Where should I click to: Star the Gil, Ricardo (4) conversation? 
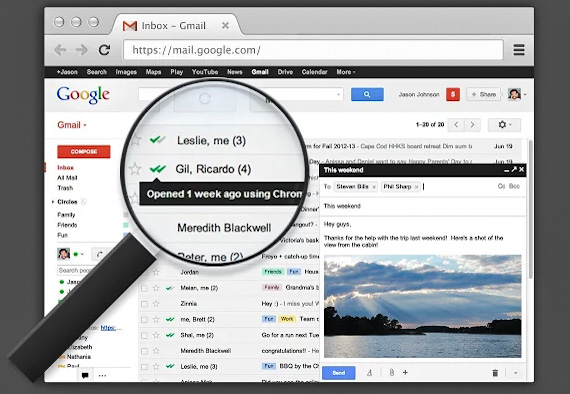(135, 169)
